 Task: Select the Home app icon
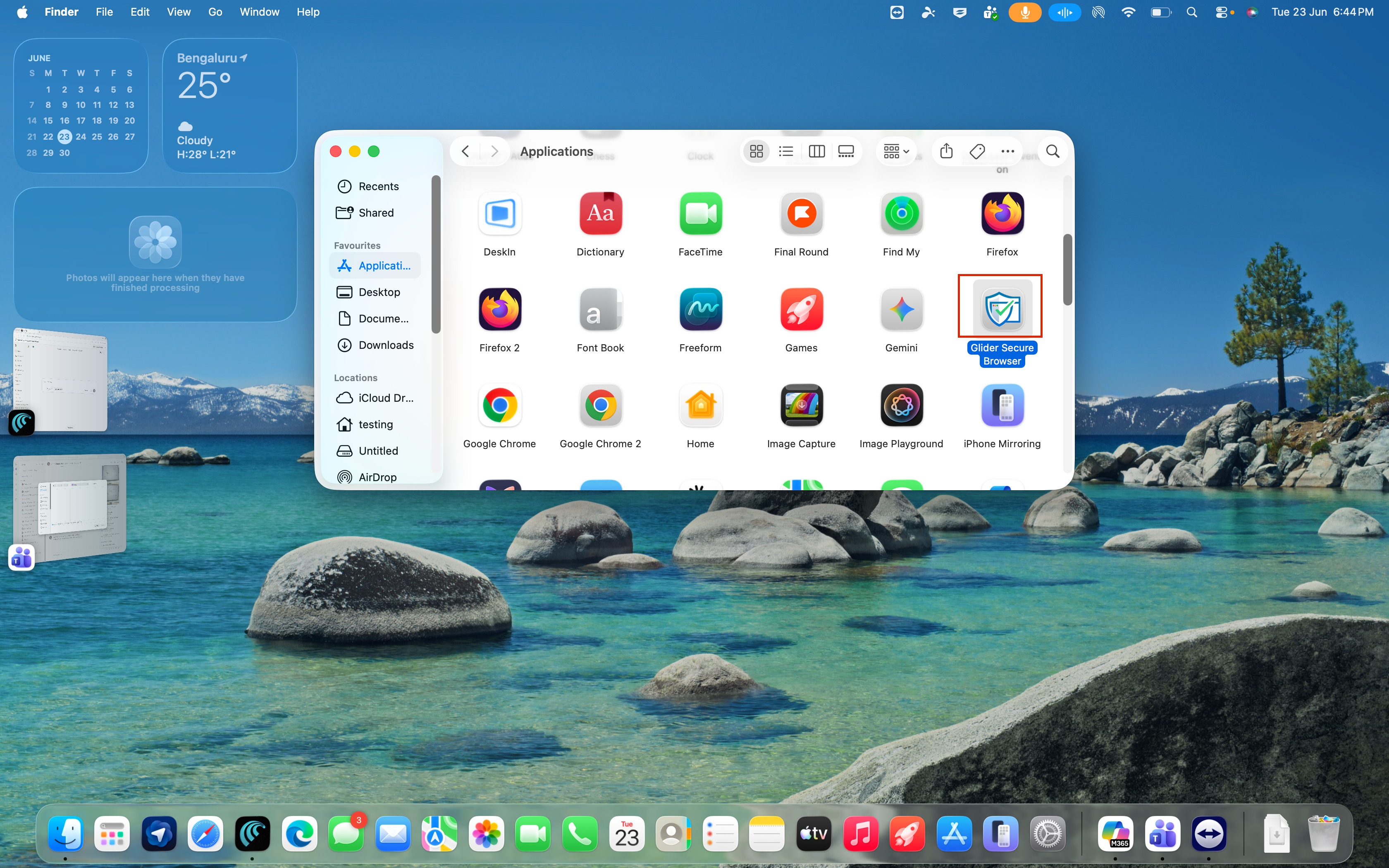pos(700,405)
